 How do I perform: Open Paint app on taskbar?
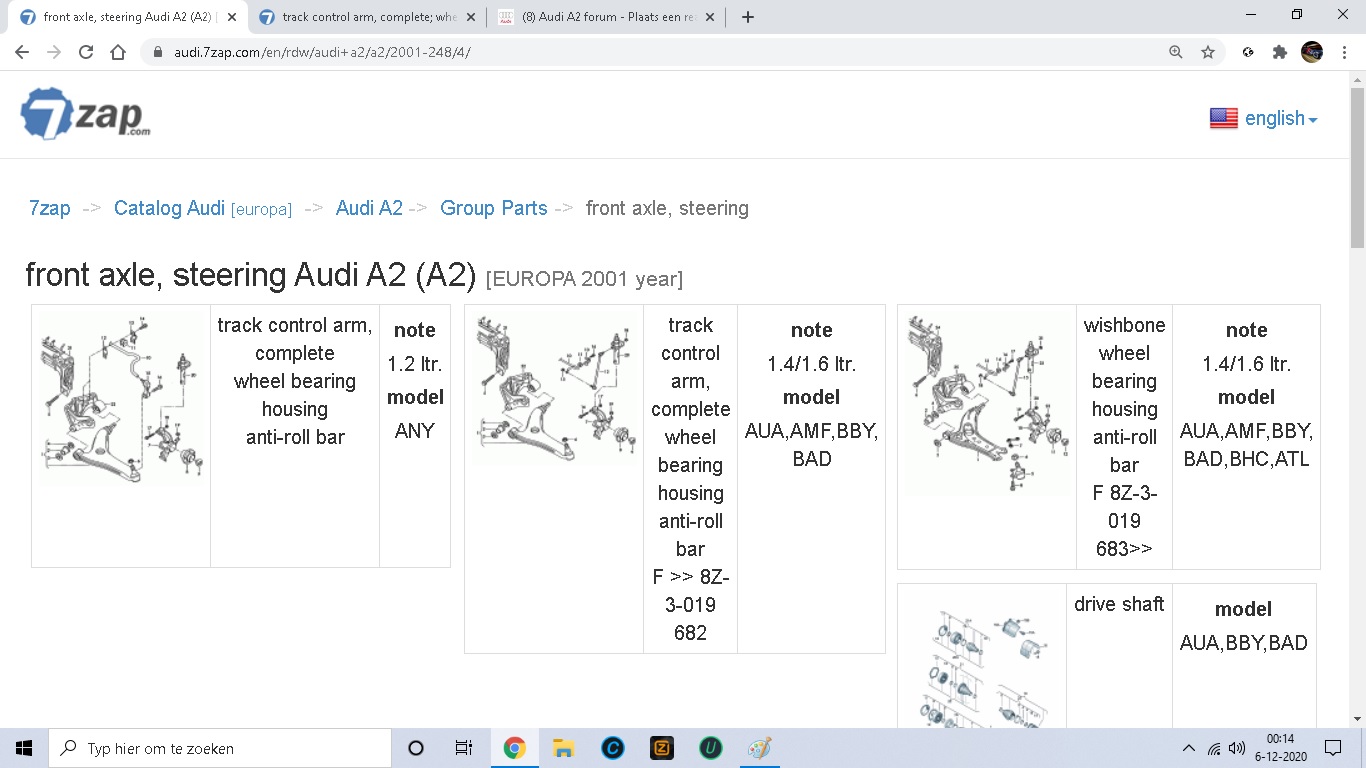tap(759, 748)
